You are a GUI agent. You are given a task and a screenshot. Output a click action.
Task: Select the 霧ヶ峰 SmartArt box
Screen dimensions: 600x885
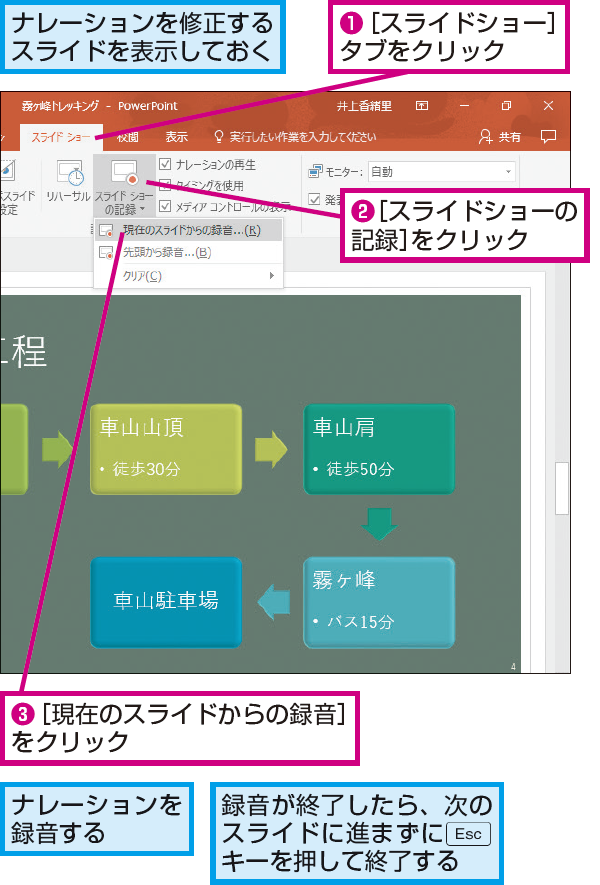379,602
